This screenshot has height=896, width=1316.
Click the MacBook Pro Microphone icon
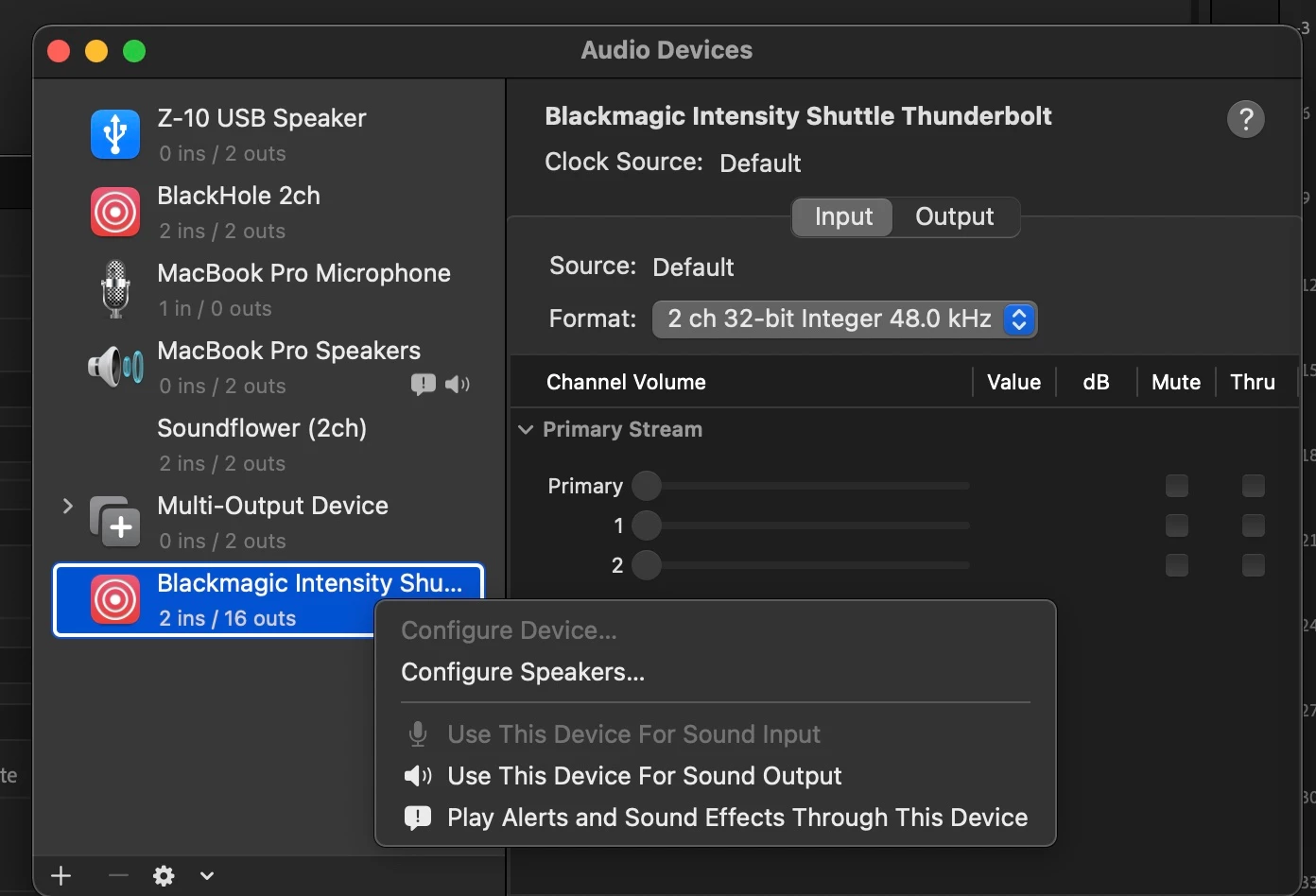(115, 289)
